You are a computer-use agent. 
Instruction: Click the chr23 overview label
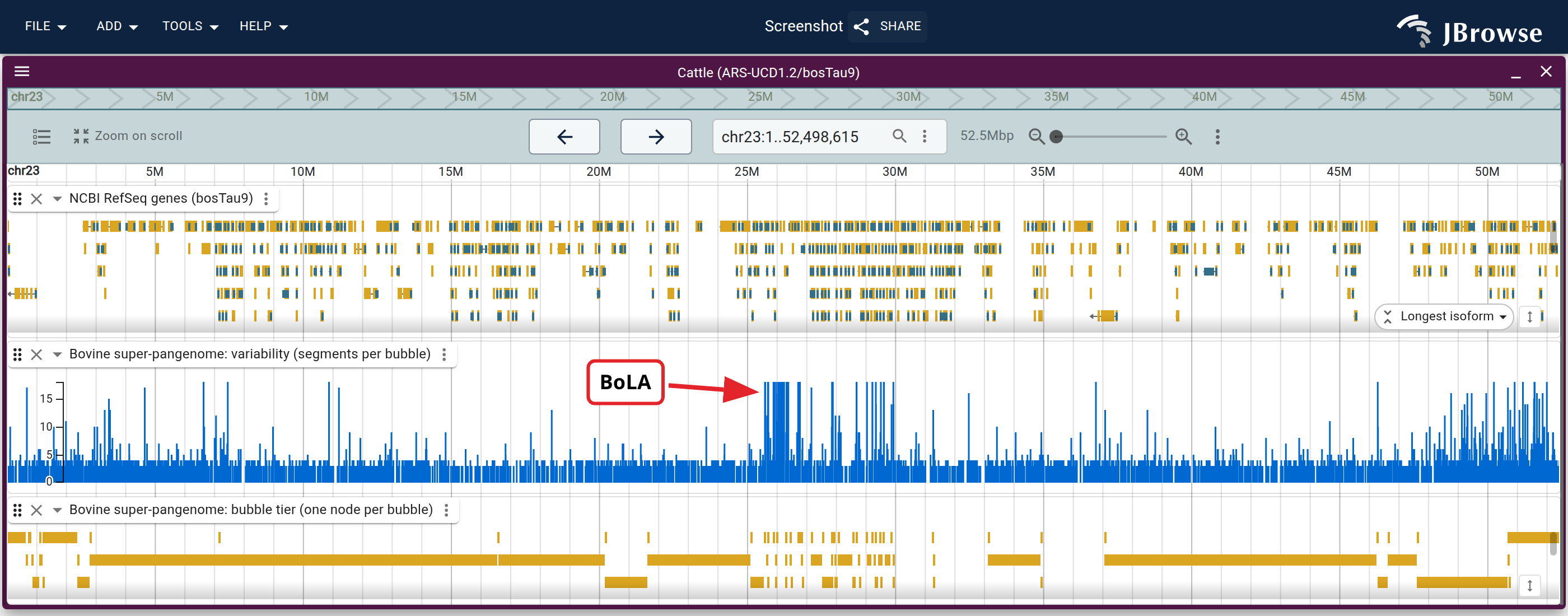(x=27, y=97)
